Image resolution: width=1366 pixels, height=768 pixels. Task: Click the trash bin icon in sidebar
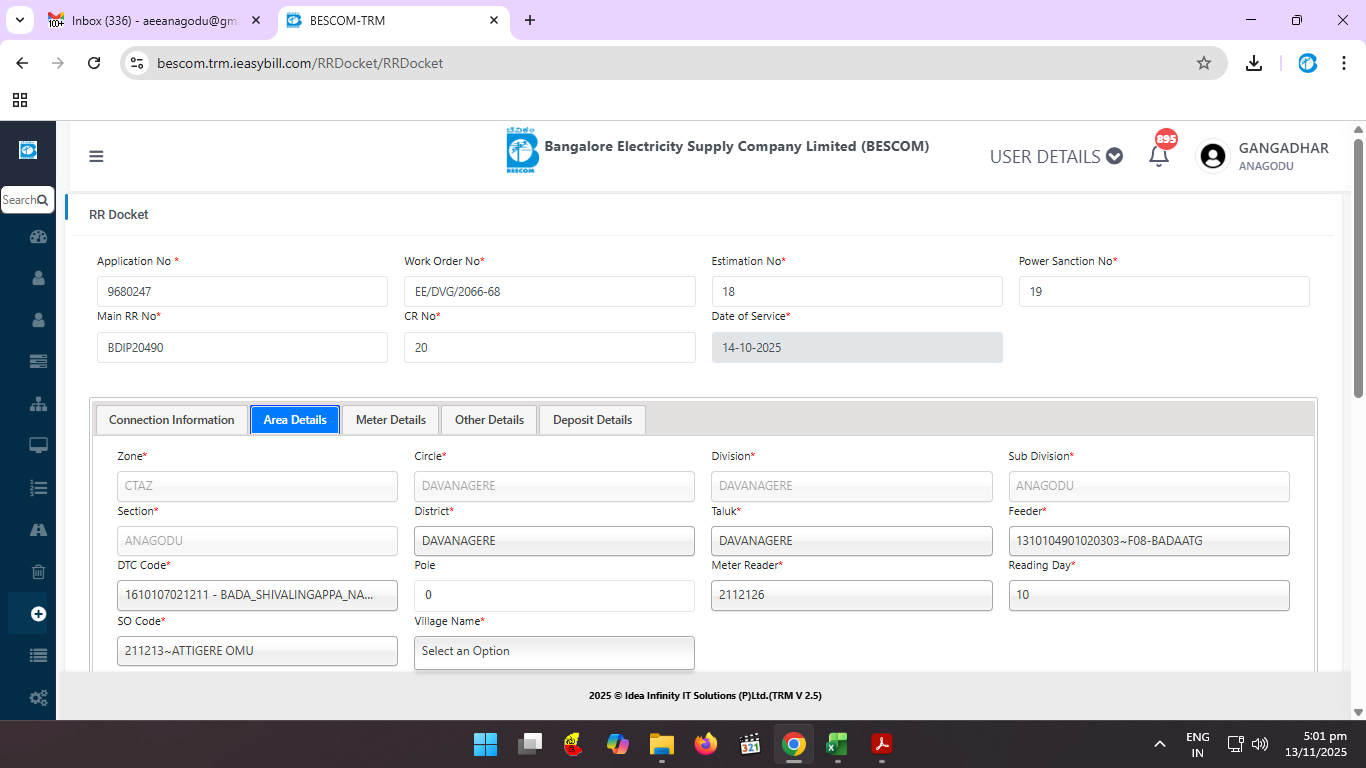pos(38,572)
